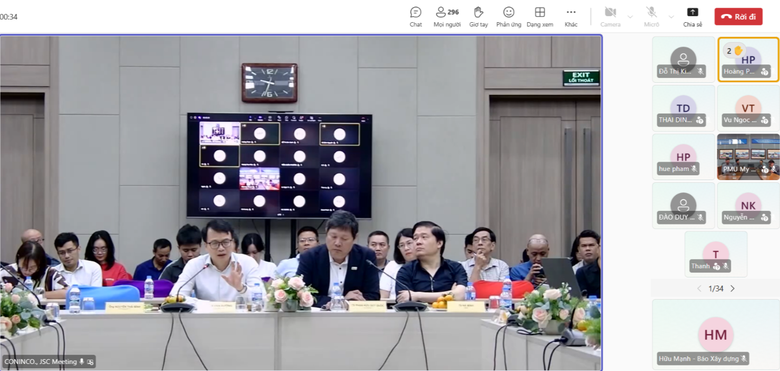Select Vu Ngoc participant tile
The width and height of the screenshot is (780, 371).
point(748,108)
